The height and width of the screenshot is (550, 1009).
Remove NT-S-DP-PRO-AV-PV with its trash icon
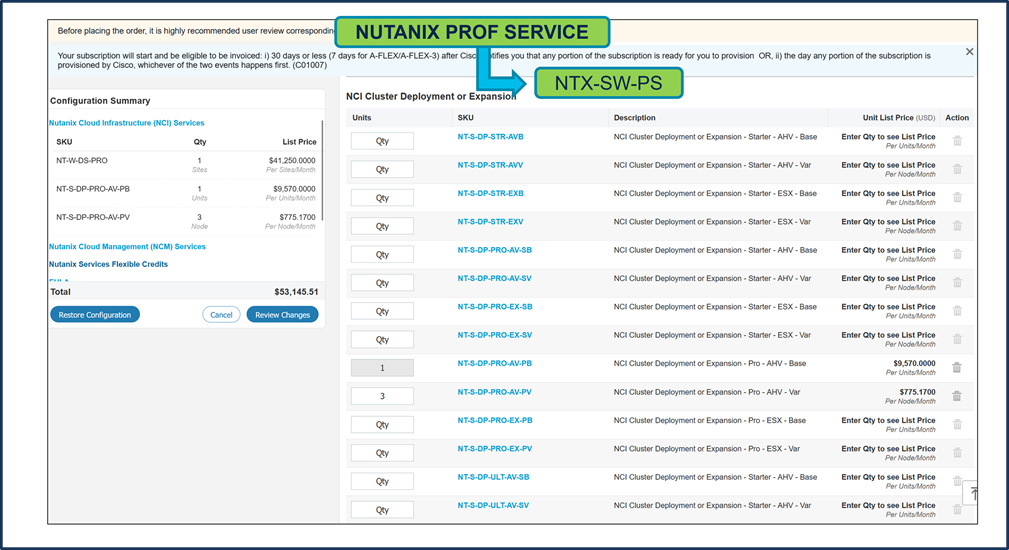[x=957, y=396]
